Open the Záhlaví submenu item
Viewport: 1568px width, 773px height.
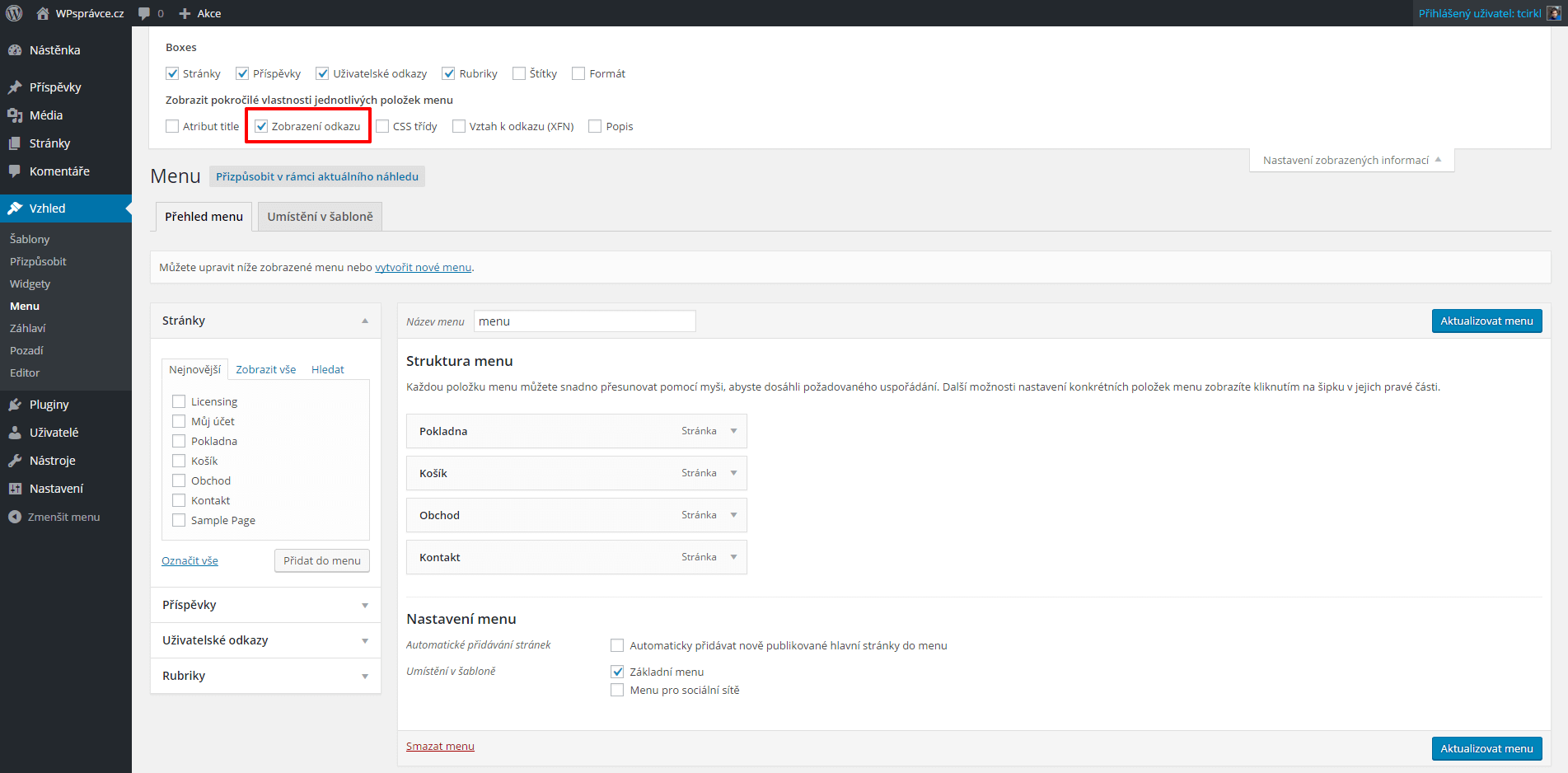pos(27,328)
